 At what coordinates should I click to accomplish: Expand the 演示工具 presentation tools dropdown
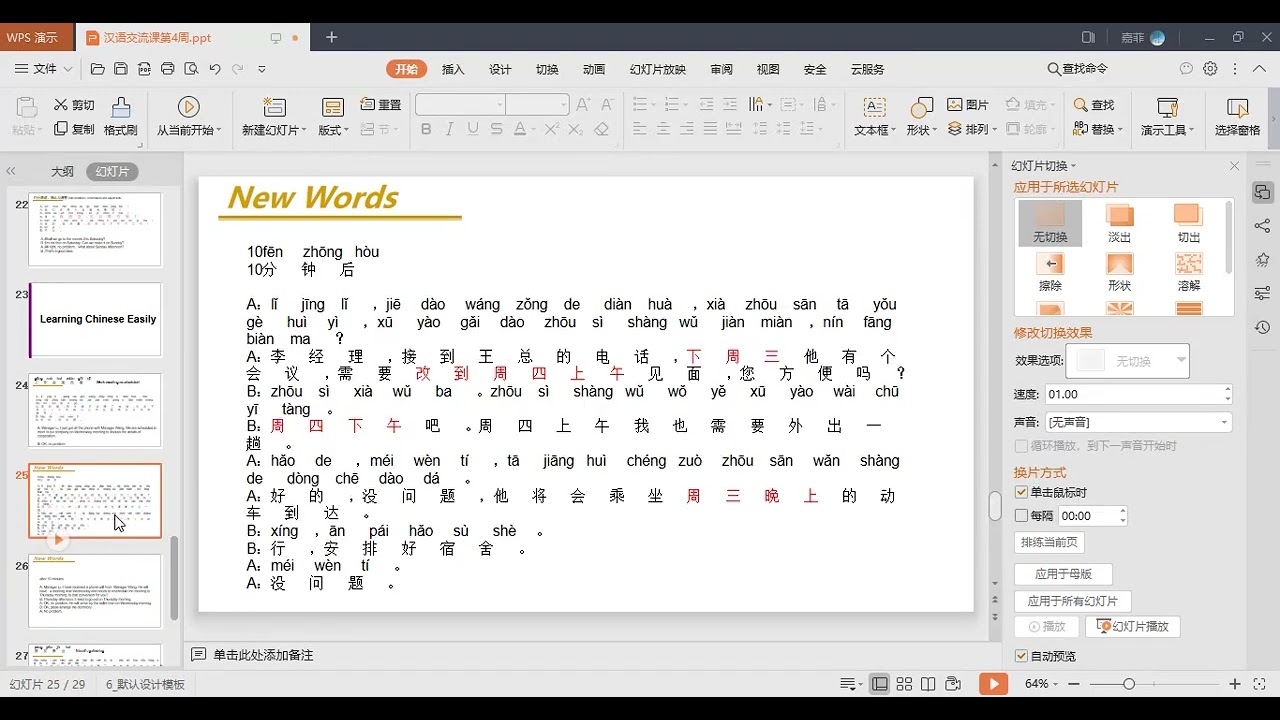(1167, 130)
